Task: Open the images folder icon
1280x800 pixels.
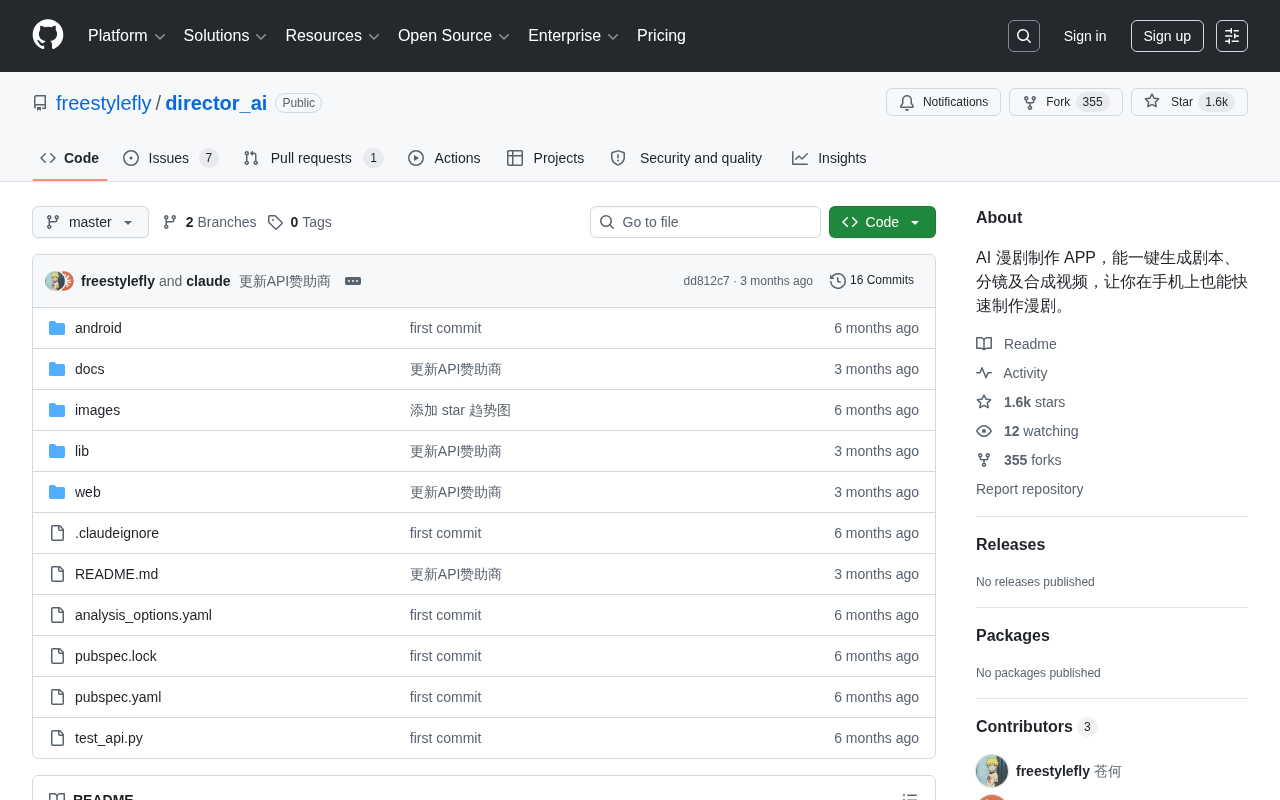Action: [57, 410]
